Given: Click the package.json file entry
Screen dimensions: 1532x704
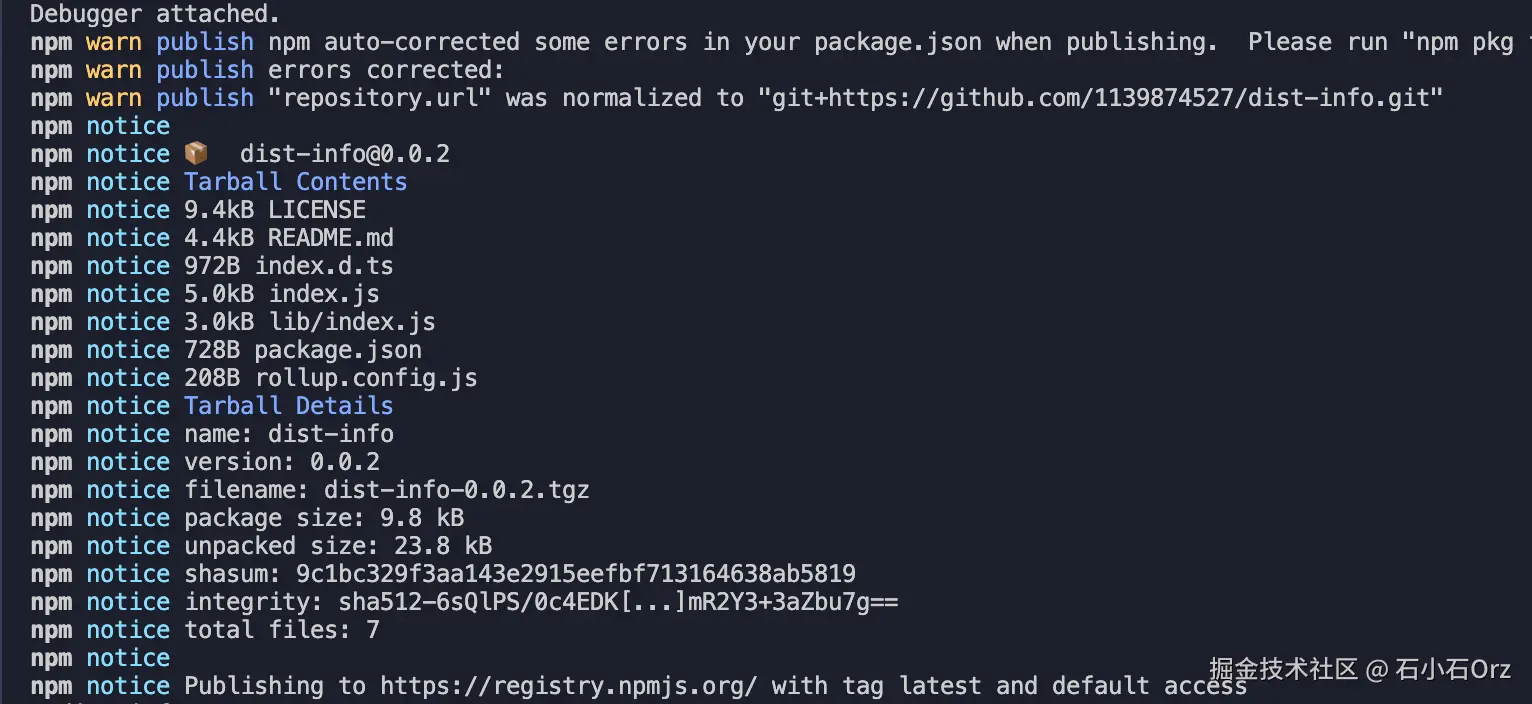Looking at the screenshot, I should click(338, 350).
